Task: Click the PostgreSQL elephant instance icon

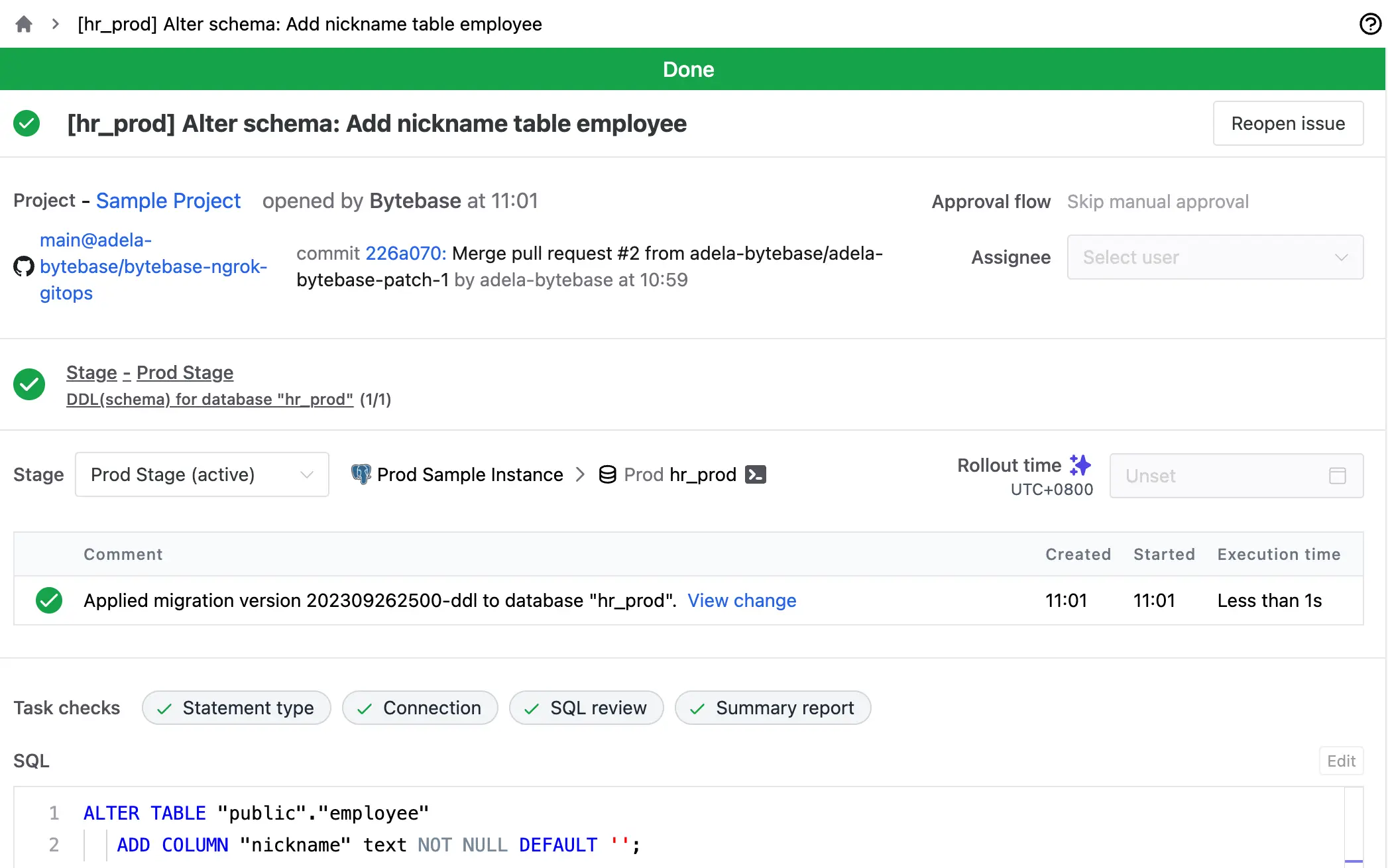Action: coord(361,474)
